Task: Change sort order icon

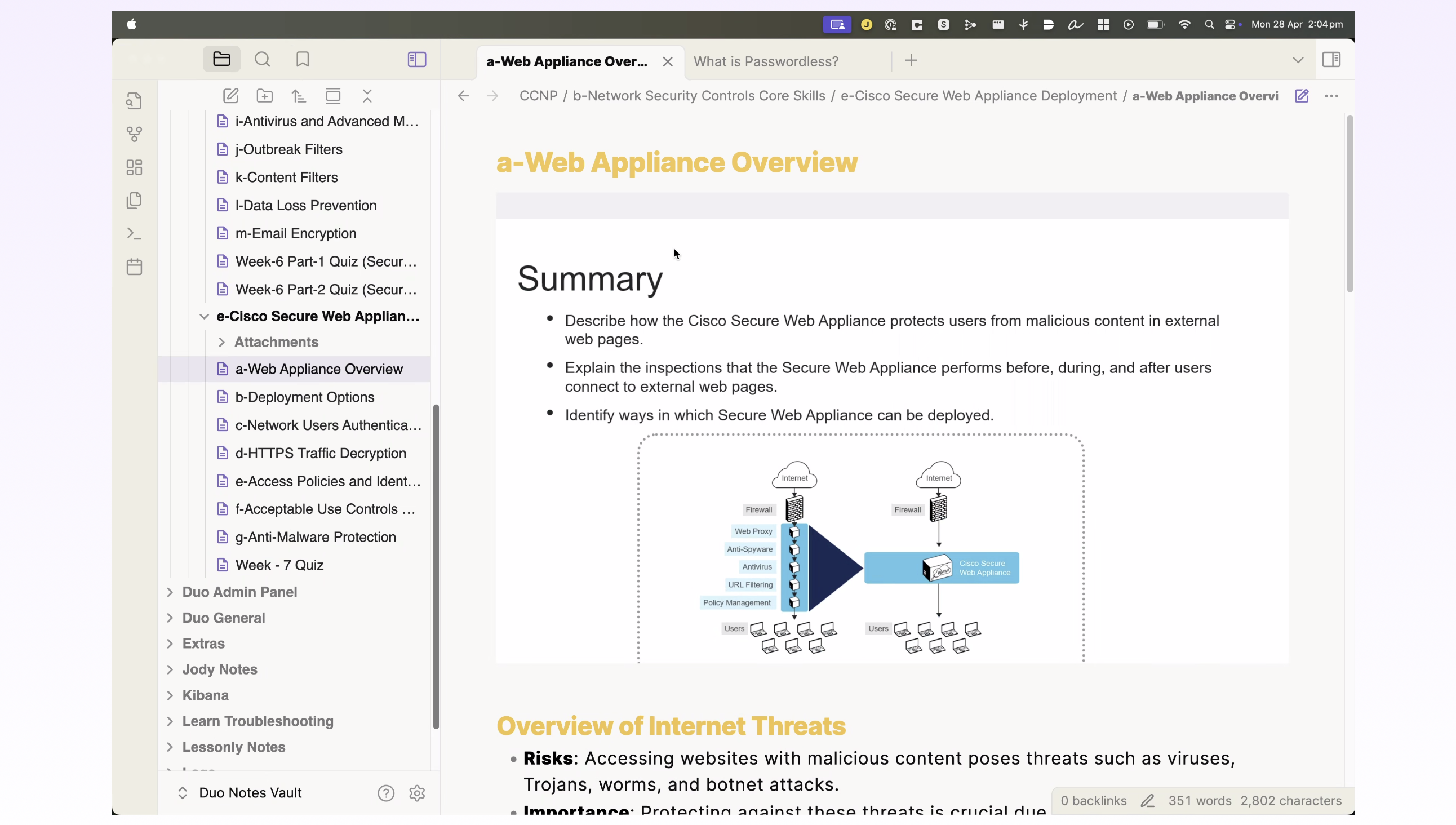Action: tap(299, 96)
